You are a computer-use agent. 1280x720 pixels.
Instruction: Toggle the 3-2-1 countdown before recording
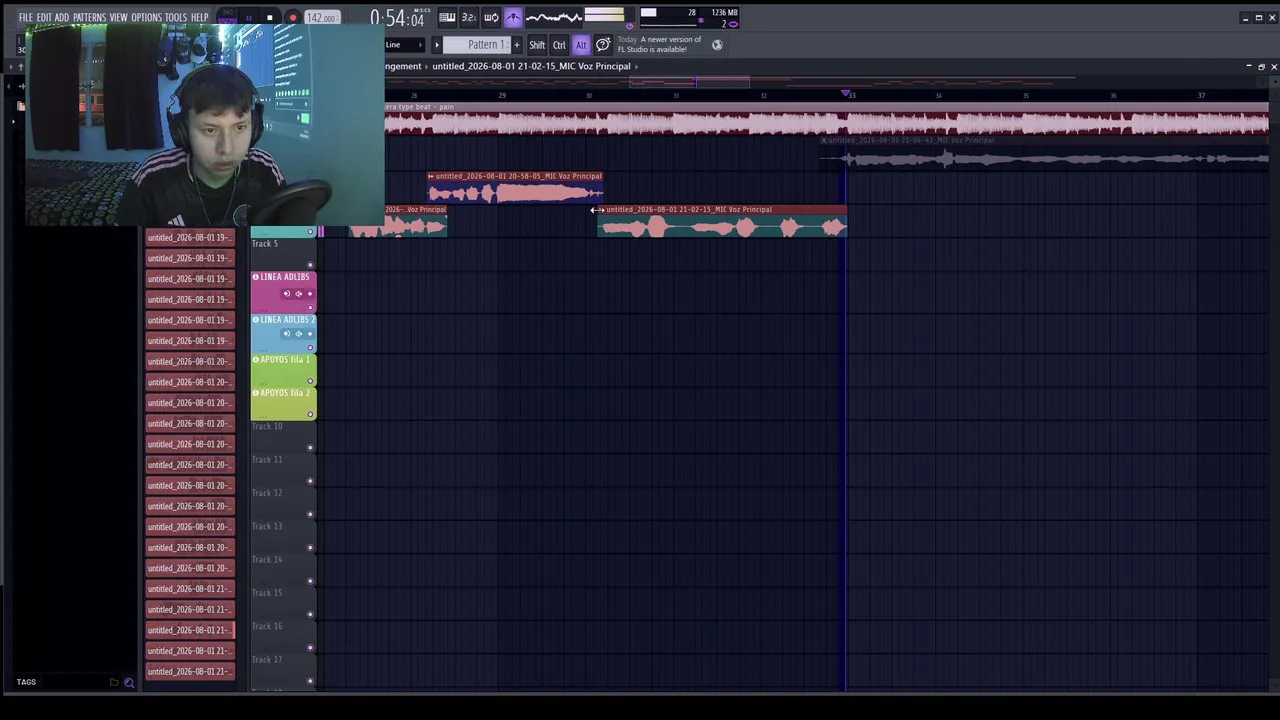[x=469, y=18]
